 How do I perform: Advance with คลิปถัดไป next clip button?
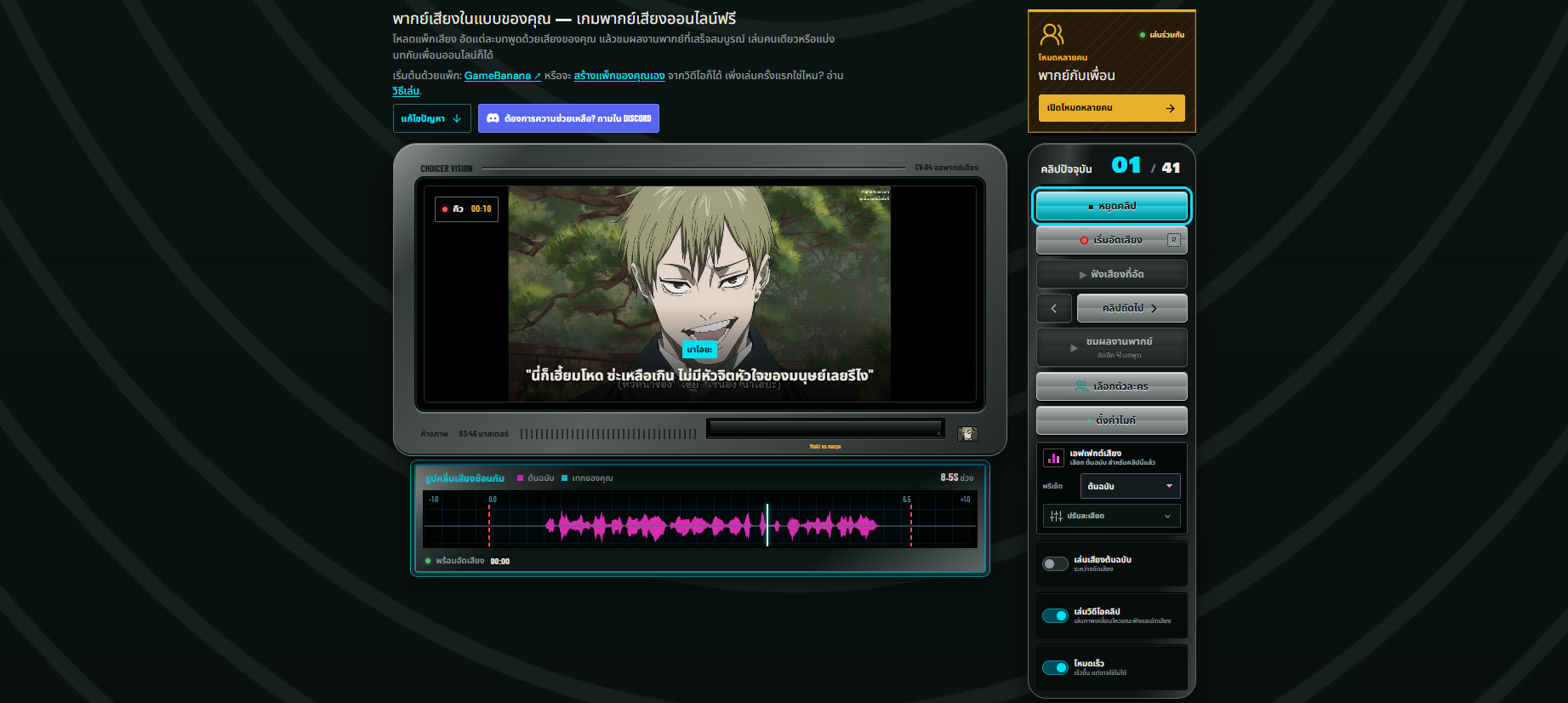[1132, 308]
